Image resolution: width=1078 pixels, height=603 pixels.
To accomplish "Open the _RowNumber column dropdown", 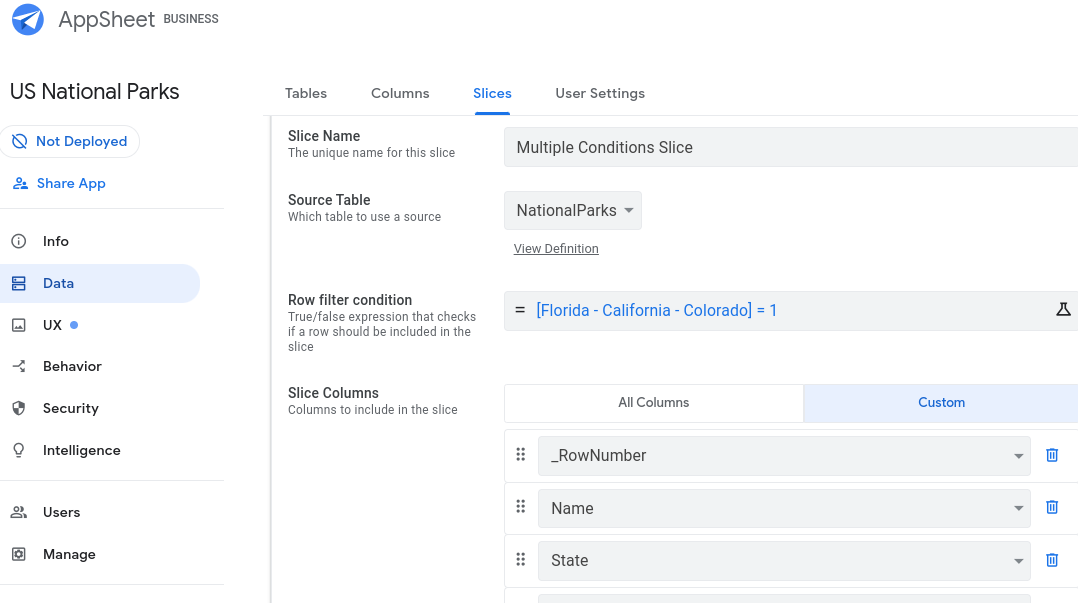I will 784,456.
